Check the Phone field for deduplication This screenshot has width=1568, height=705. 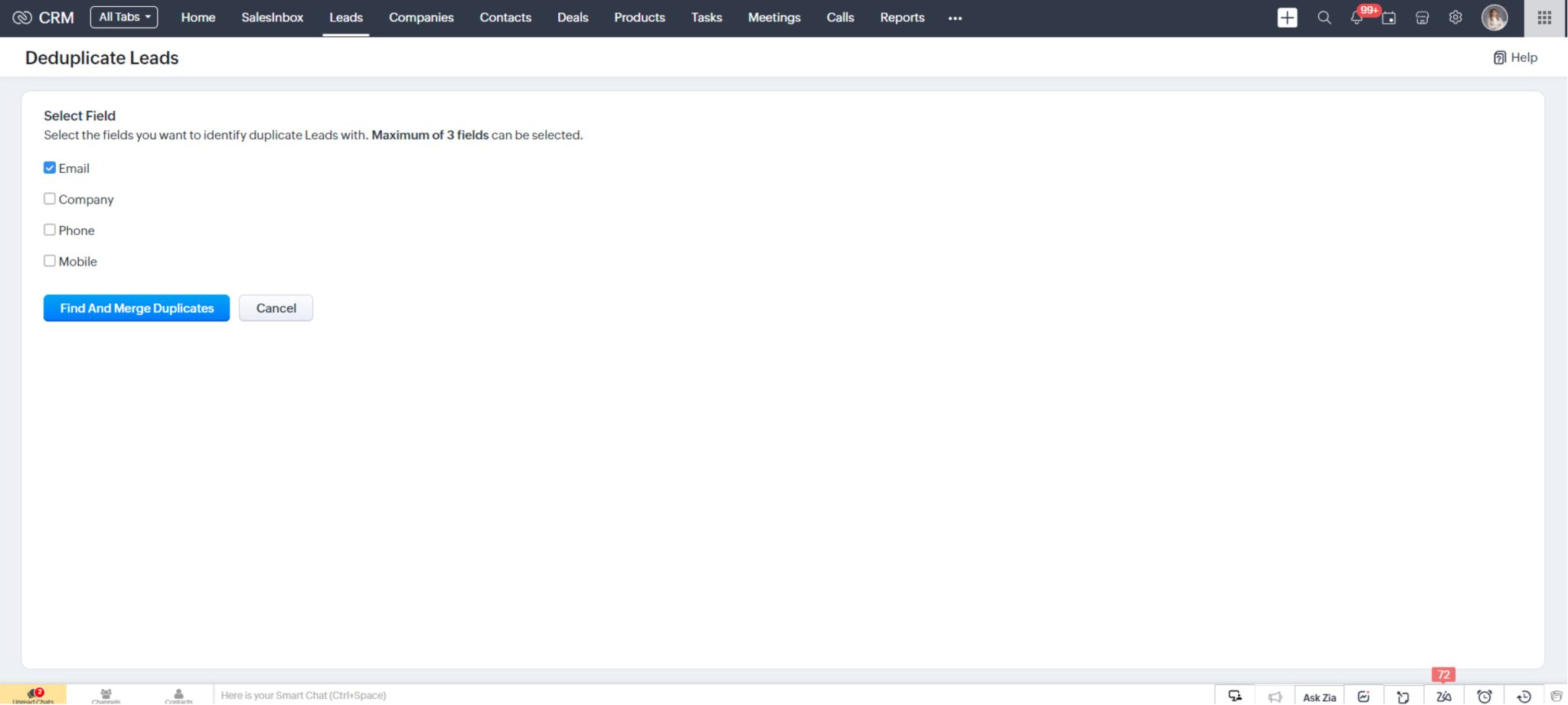[x=50, y=230]
